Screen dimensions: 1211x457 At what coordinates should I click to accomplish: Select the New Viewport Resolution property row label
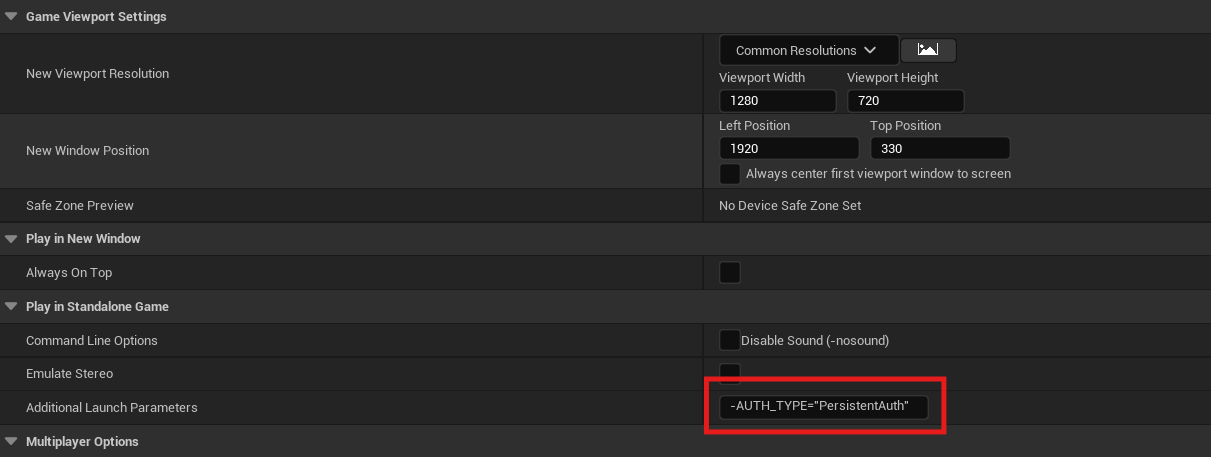97,74
